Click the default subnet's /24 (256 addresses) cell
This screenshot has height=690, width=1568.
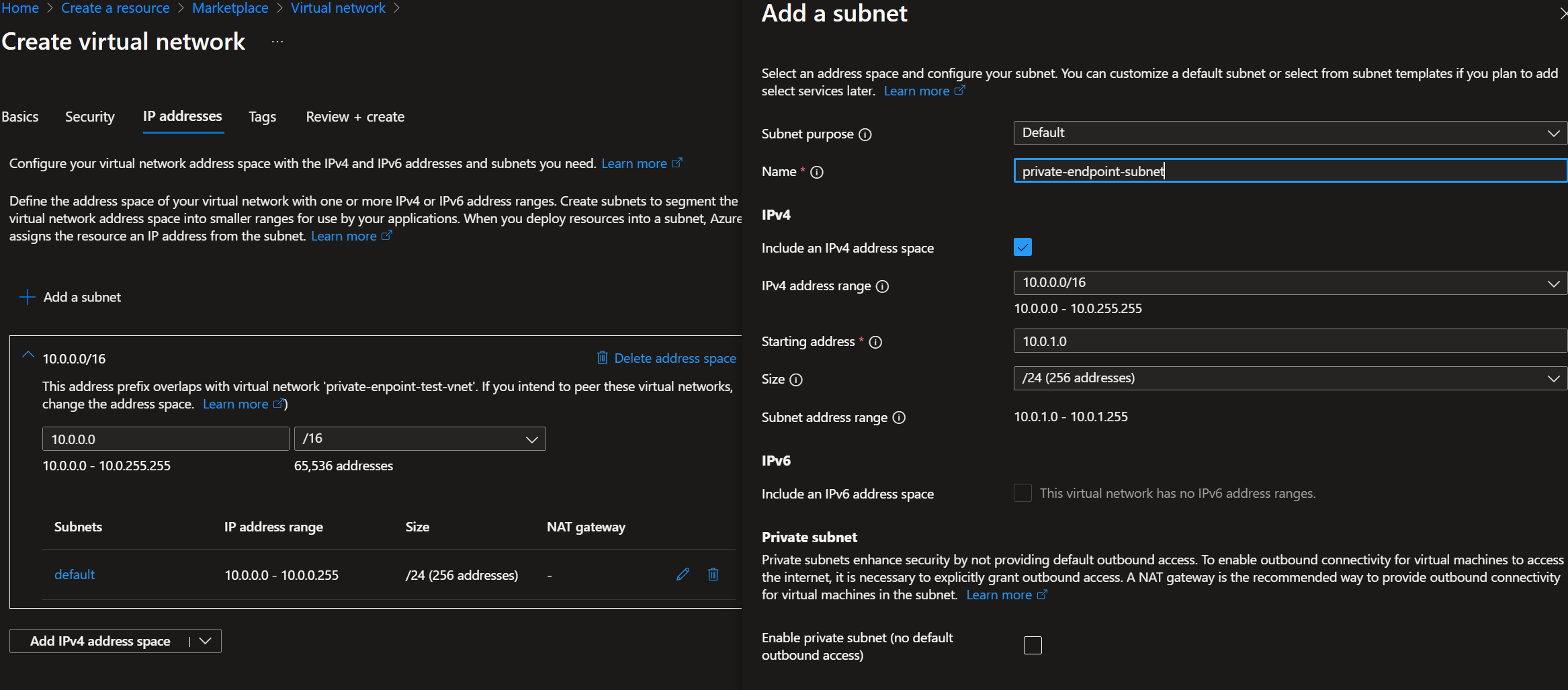click(462, 575)
